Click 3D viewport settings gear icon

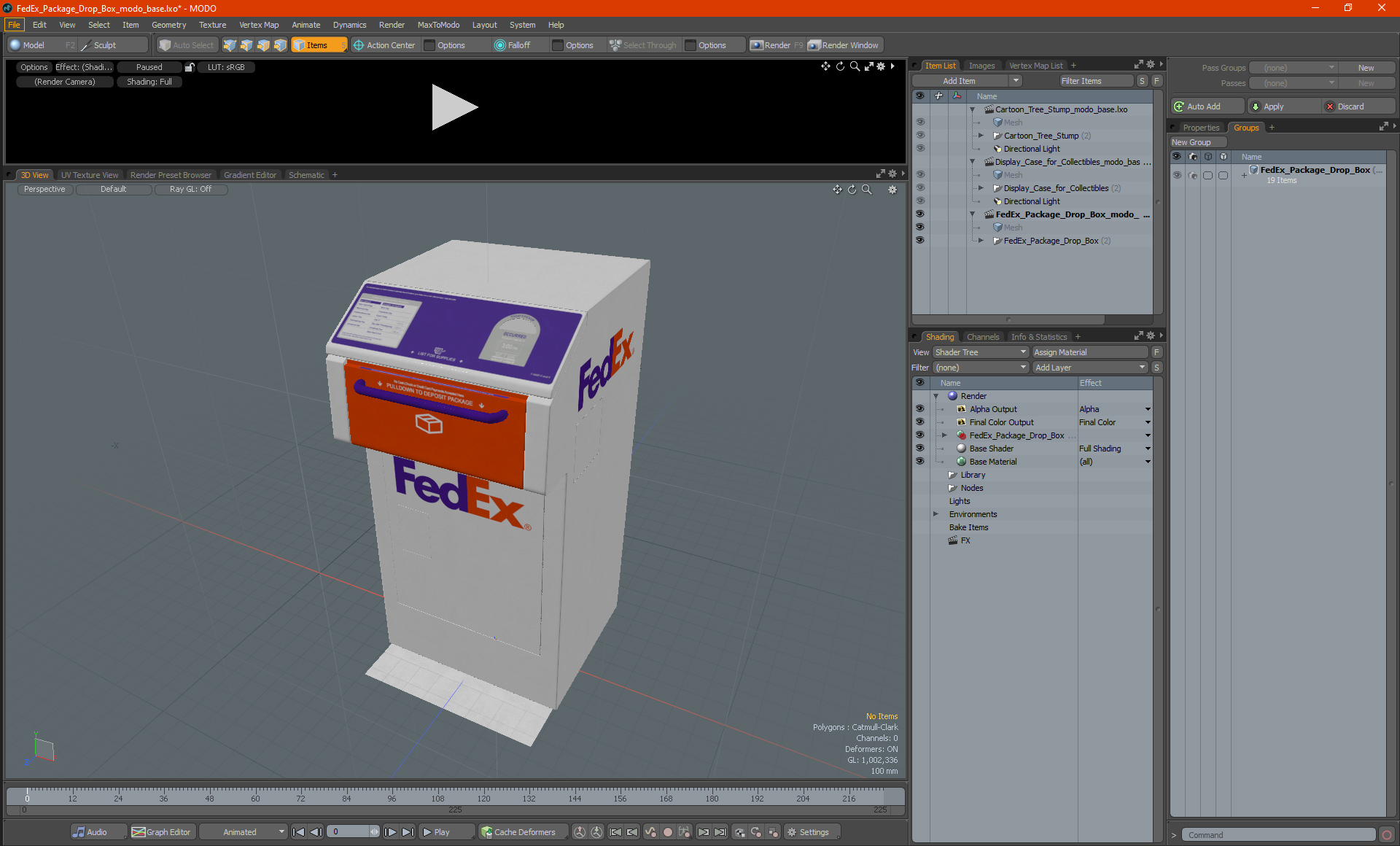[892, 190]
